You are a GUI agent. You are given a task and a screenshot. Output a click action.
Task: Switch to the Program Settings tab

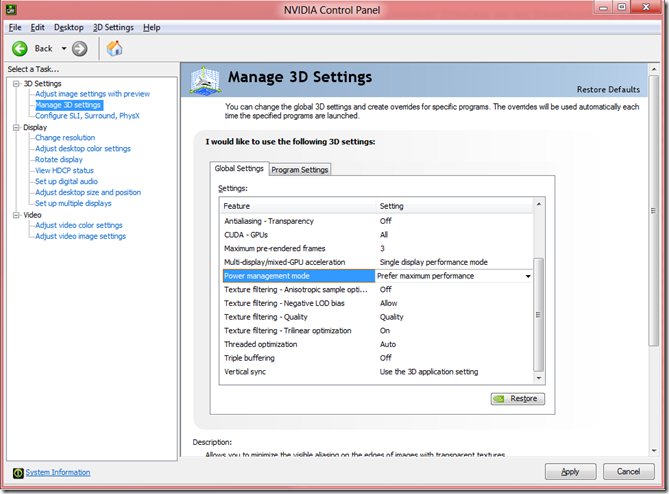tap(300, 170)
